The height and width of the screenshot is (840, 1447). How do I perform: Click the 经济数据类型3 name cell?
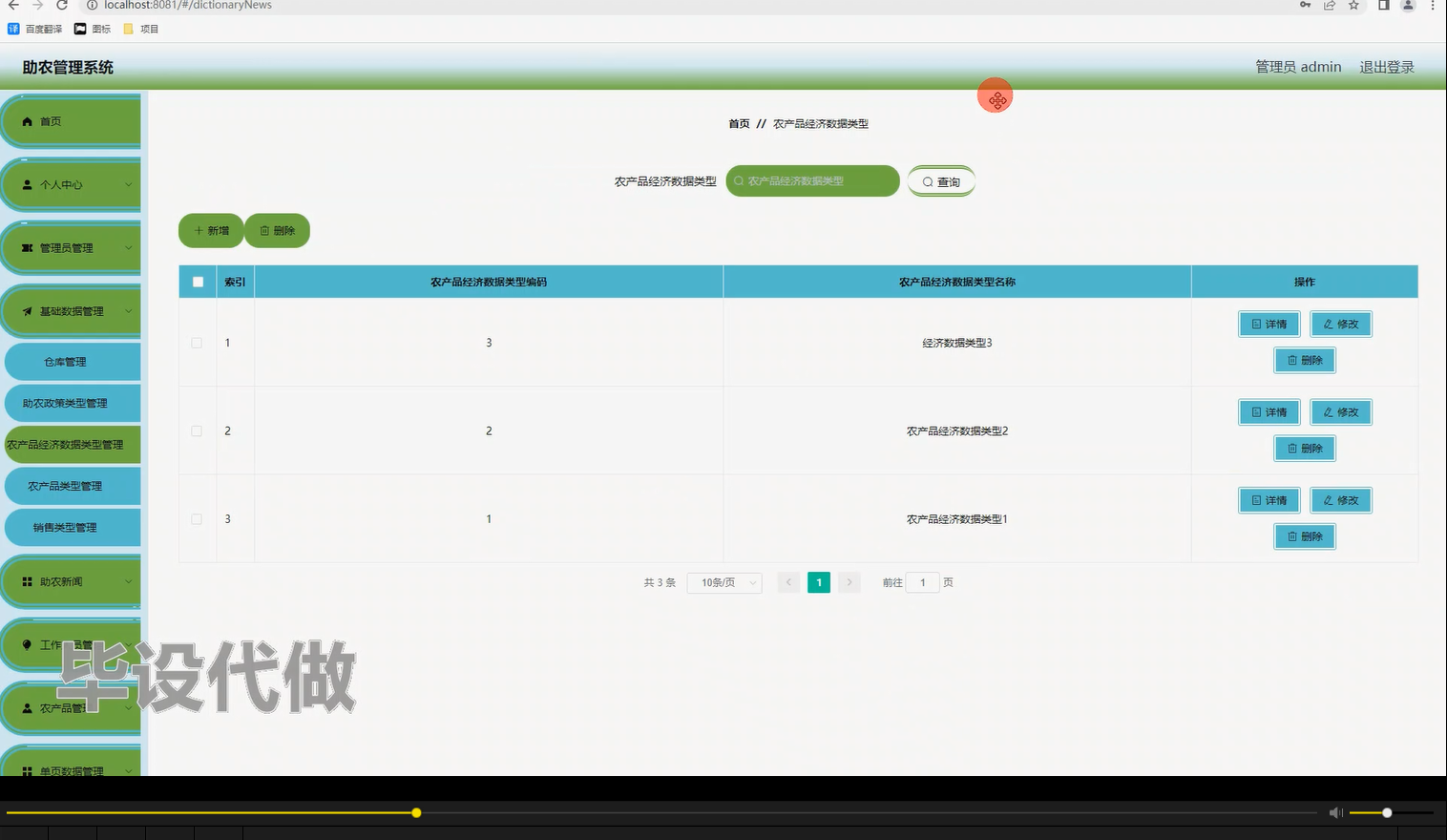(x=957, y=343)
